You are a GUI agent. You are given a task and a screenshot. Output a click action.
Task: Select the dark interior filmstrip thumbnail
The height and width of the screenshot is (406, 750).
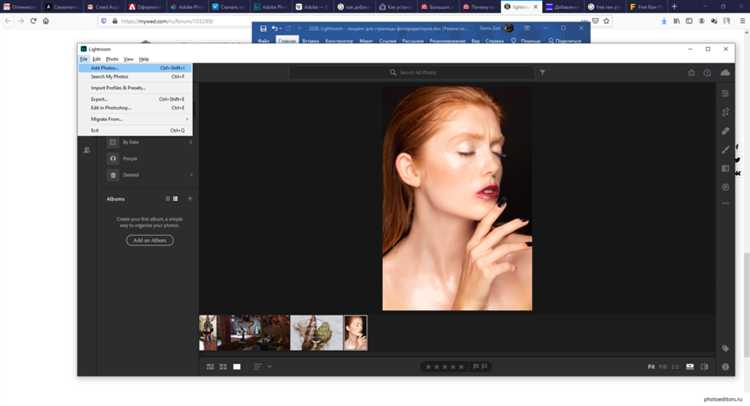253,333
